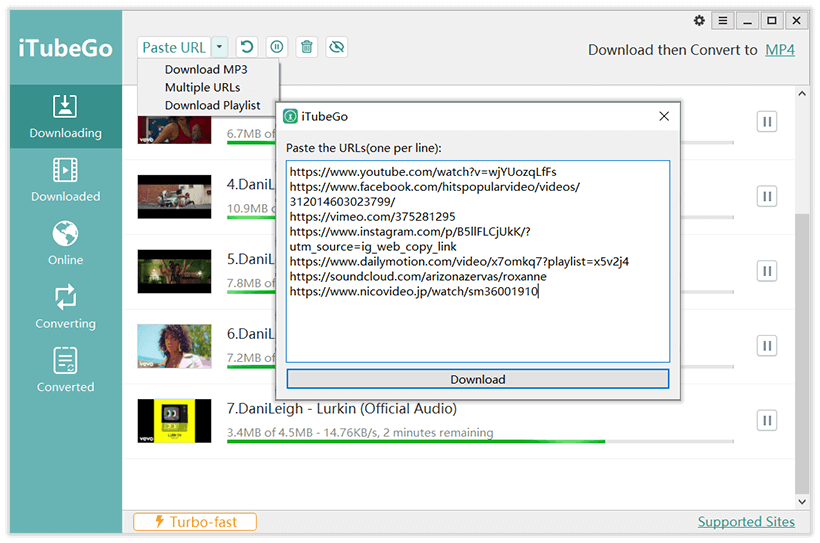The image size is (820, 543).
Task: Click the Download button in dialog
Action: [x=477, y=379]
